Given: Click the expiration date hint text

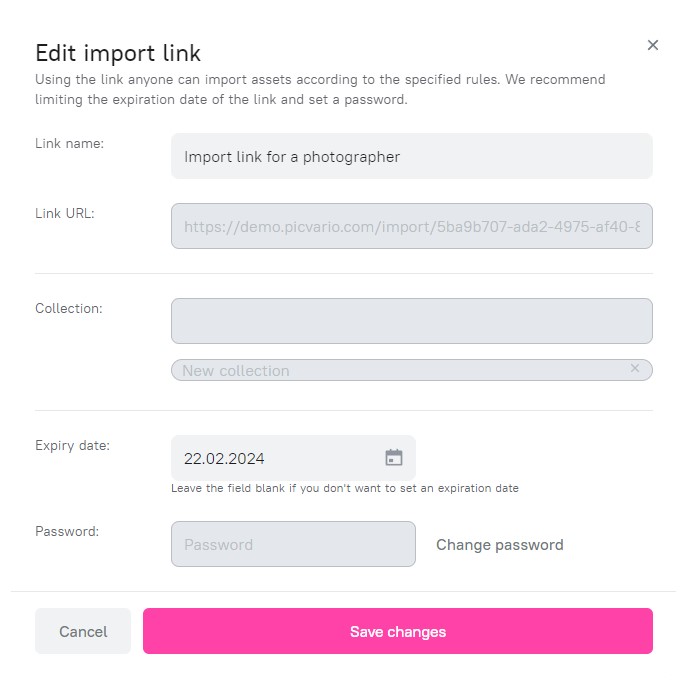Looking at the screenshot, I should (x=345, y=488).
